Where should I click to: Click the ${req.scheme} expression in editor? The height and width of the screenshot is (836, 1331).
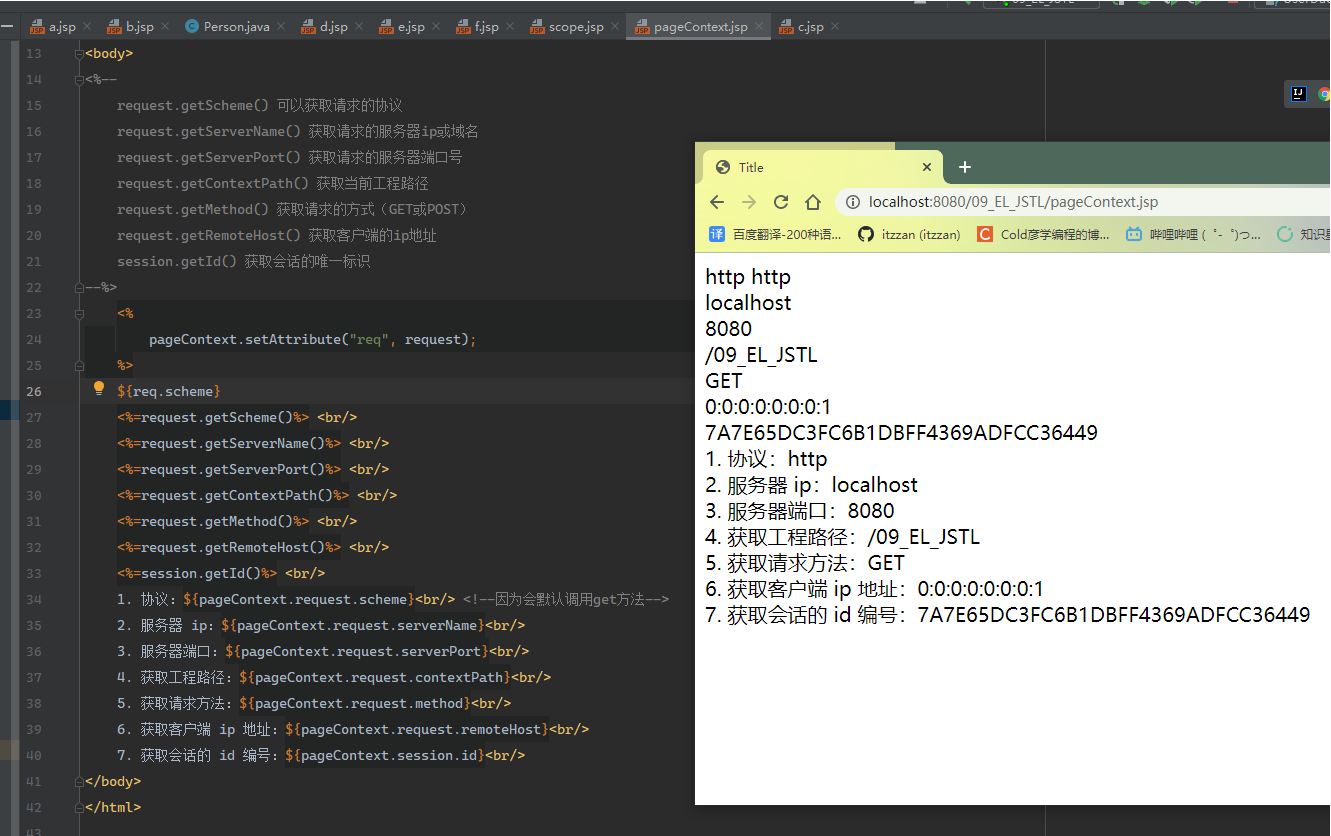point(168,392)
